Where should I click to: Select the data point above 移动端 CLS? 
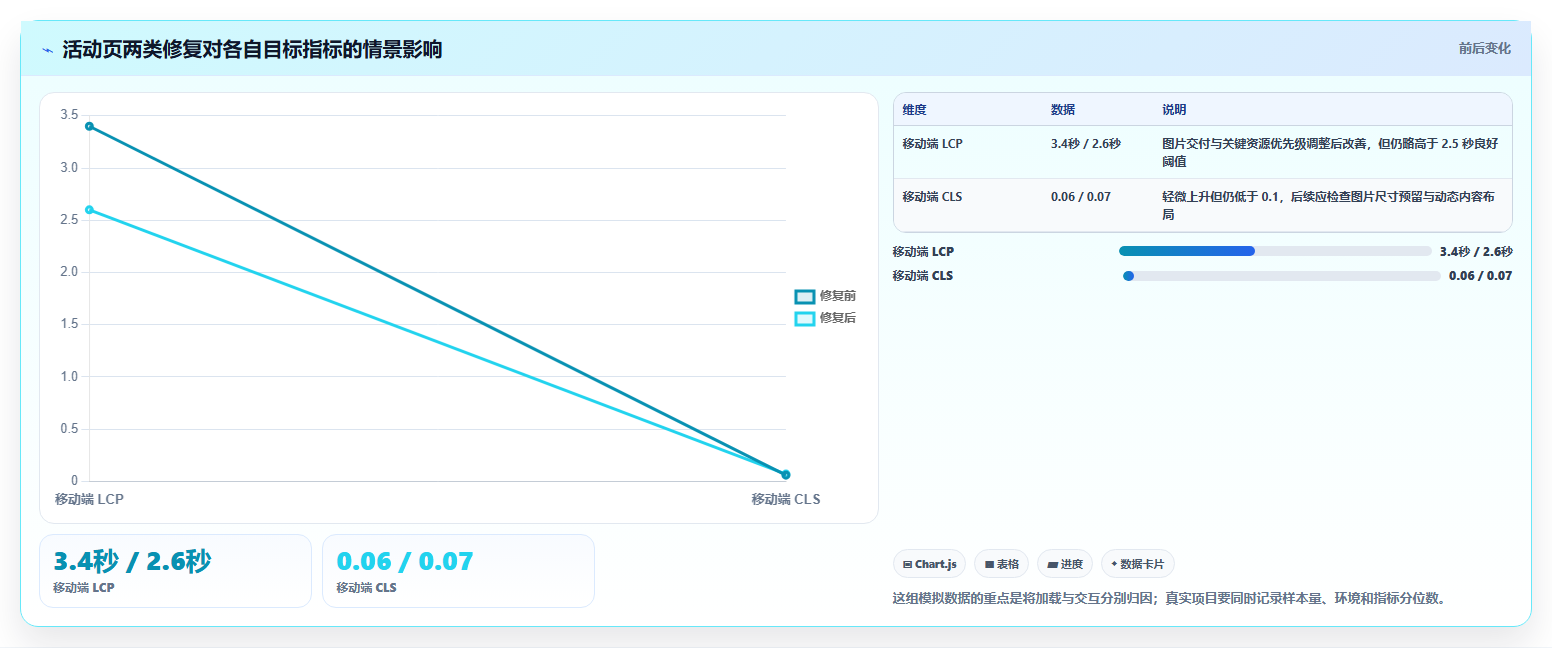click(x=786, y=475)
